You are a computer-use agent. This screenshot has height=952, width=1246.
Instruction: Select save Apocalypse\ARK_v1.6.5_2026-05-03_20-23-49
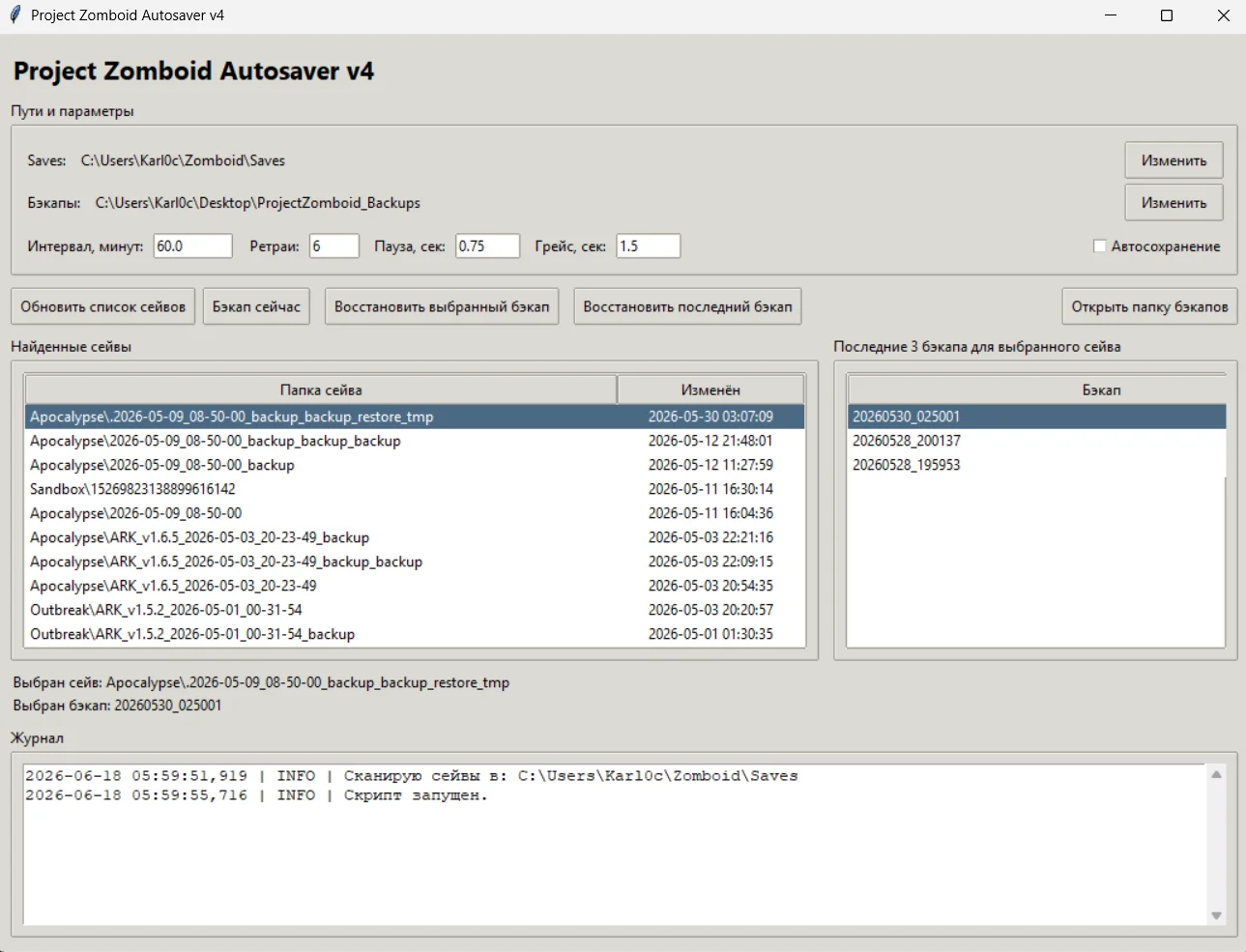(x=415, y=586)
